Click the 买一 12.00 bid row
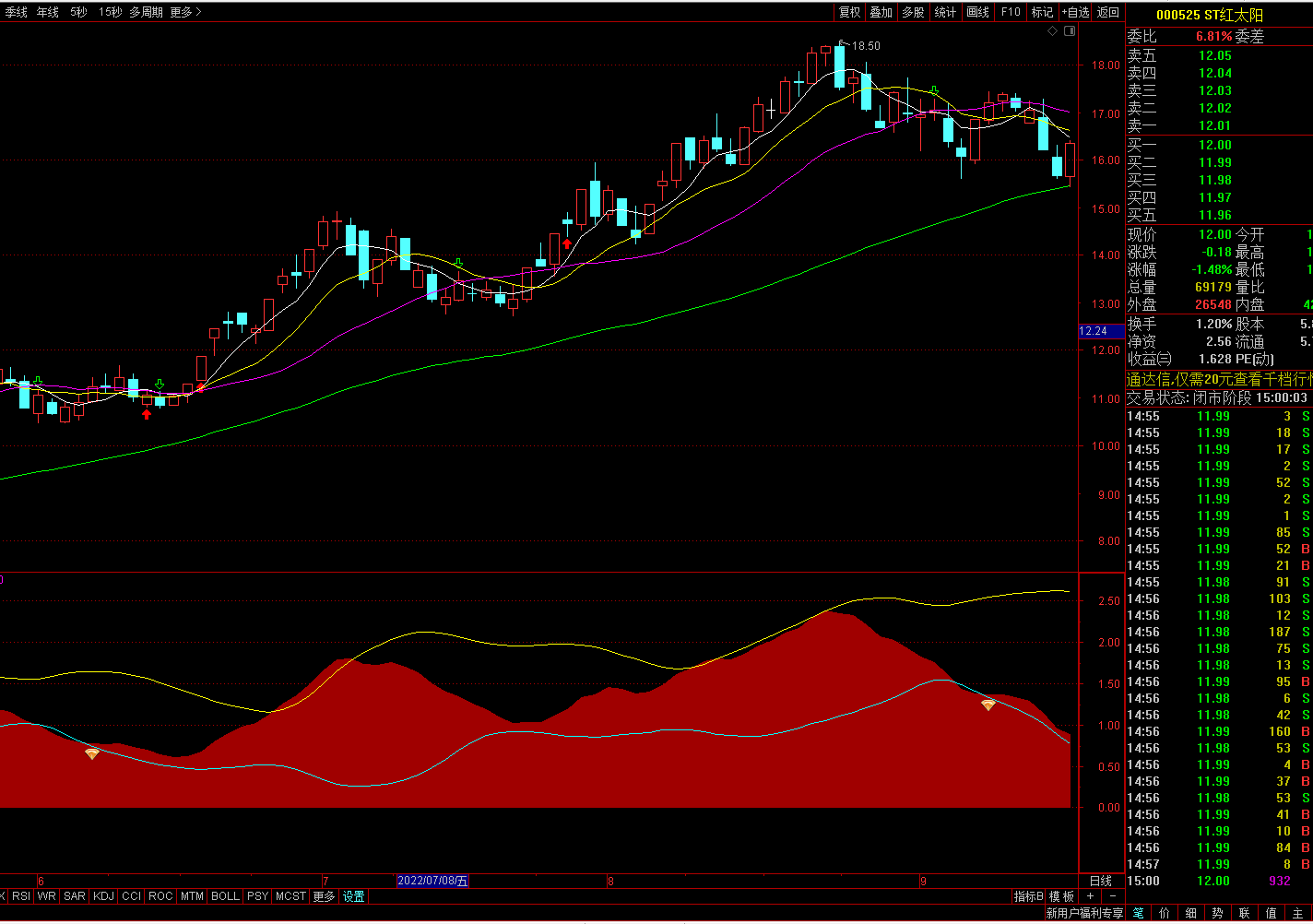1313x924 pixels. tap(1220, 145)
